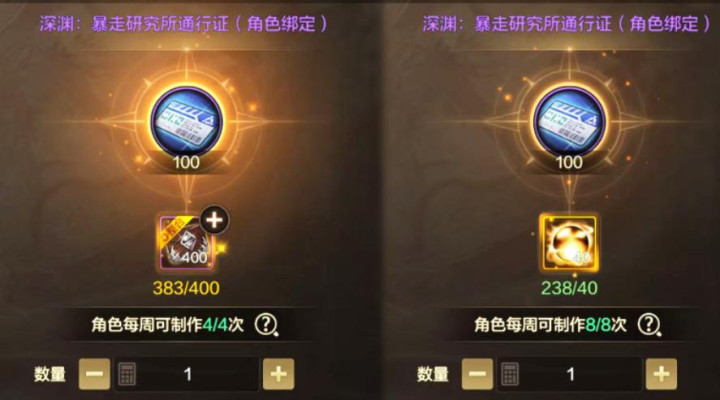Click the 100 count under left pass icon
720x400 pixels.
tap(186, 162)
